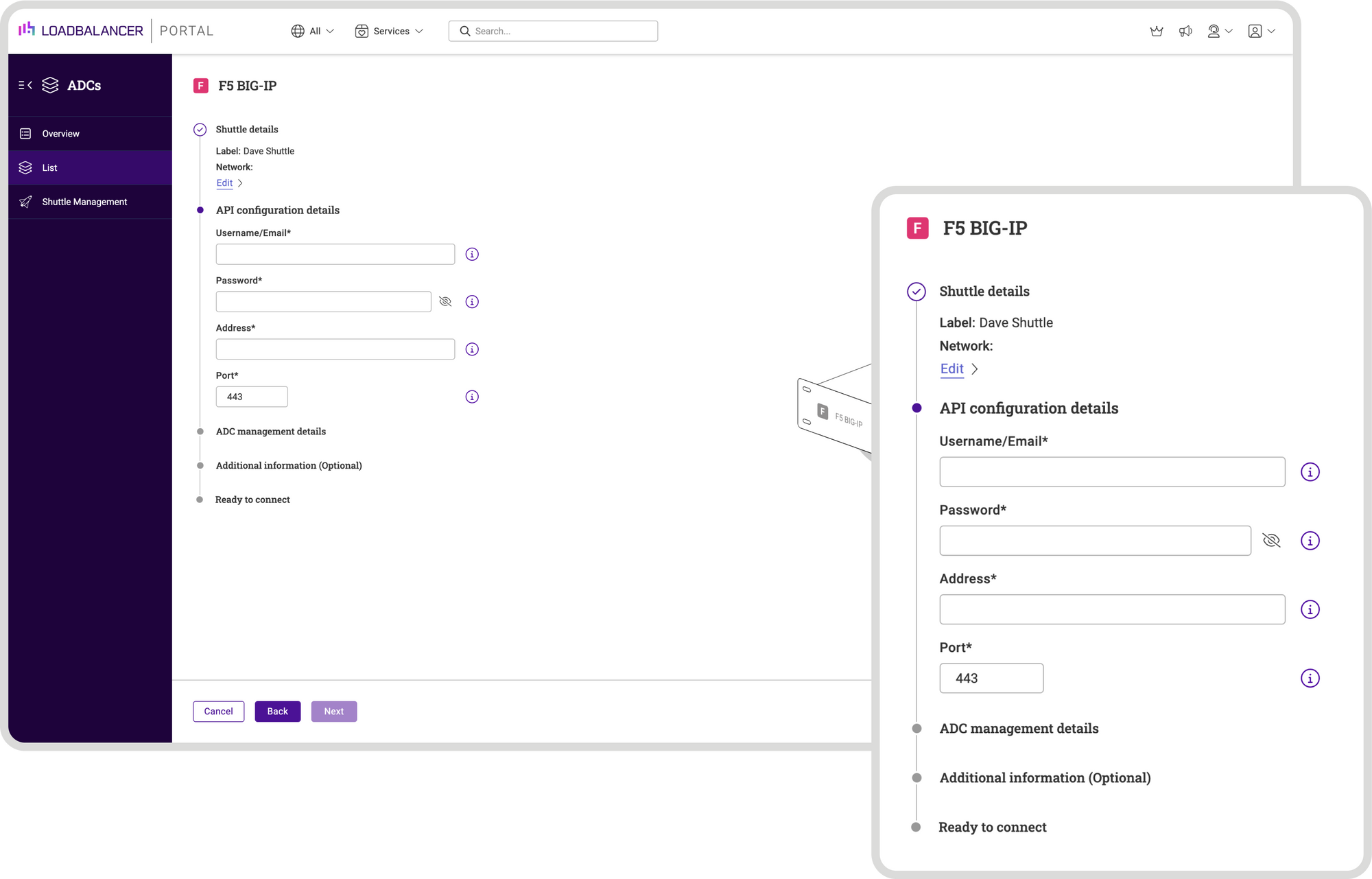Open Shuttle Management in the sidebar
1372x879 pixels.
pos(90,202)
